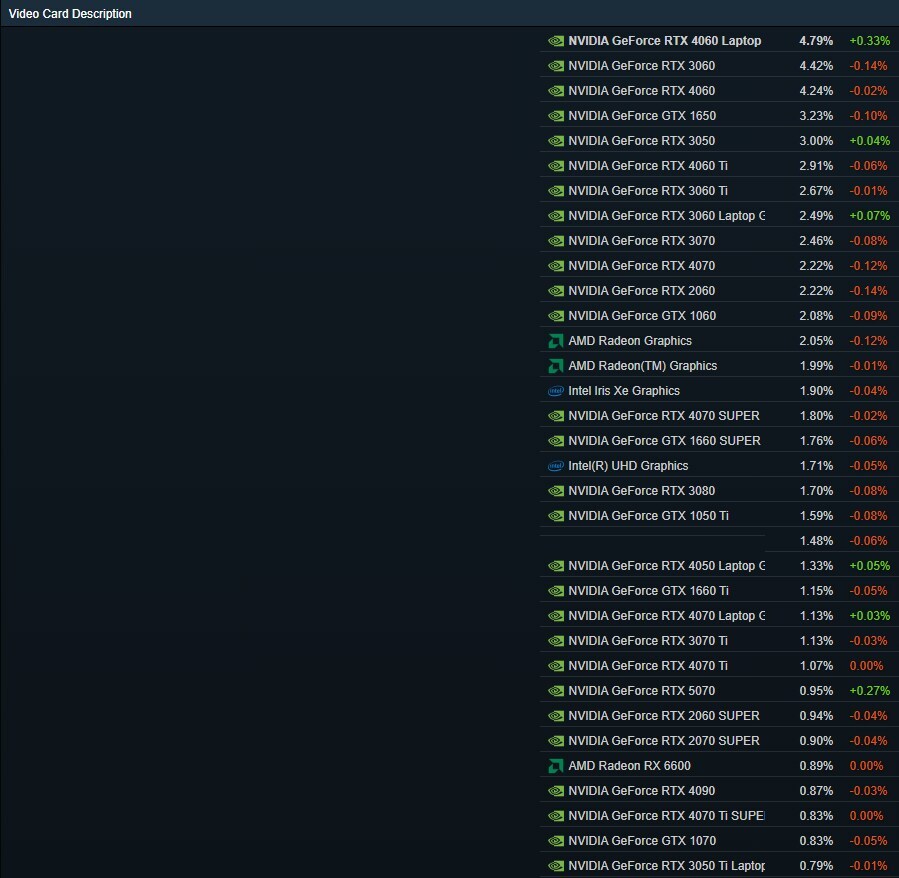Select the 1.33% share value
The image size is (899, 878).
[x=816, y=566]
